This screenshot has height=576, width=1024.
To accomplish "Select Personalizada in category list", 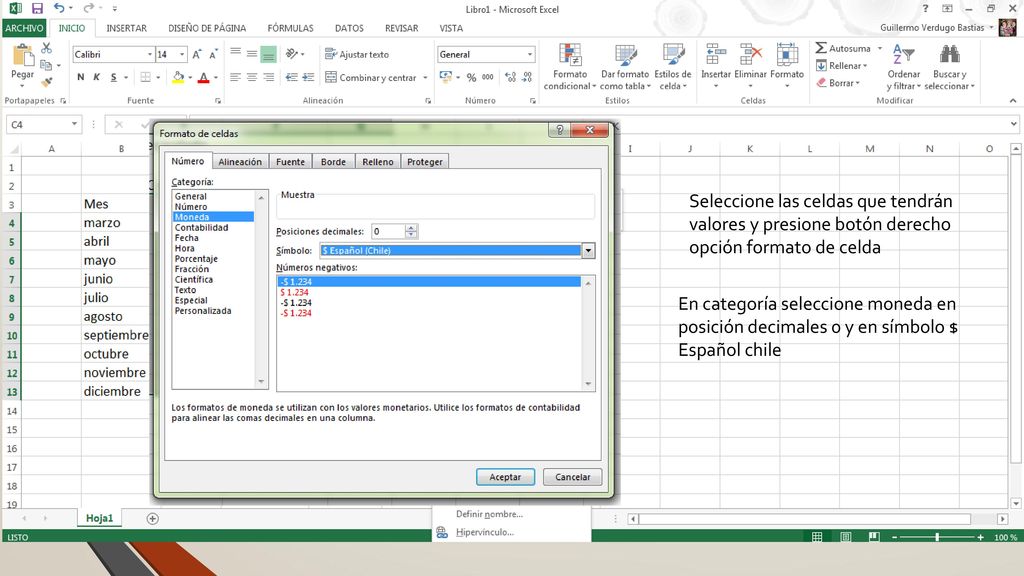I will [202, 311].
